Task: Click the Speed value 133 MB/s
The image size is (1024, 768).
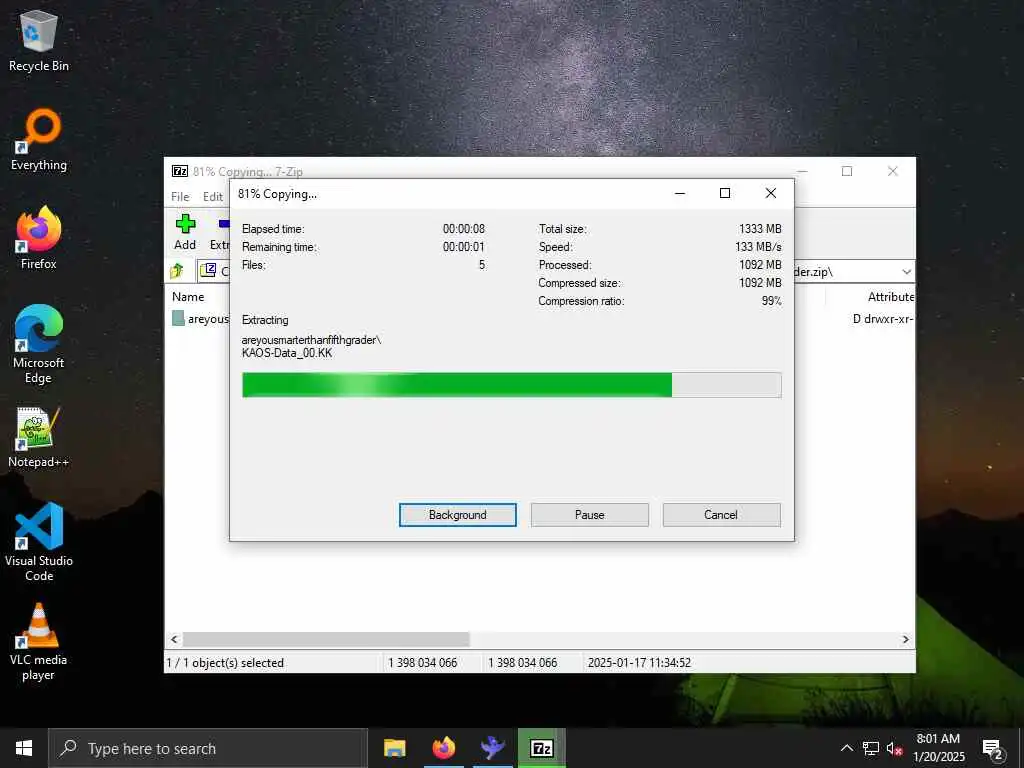Action: 758,247
